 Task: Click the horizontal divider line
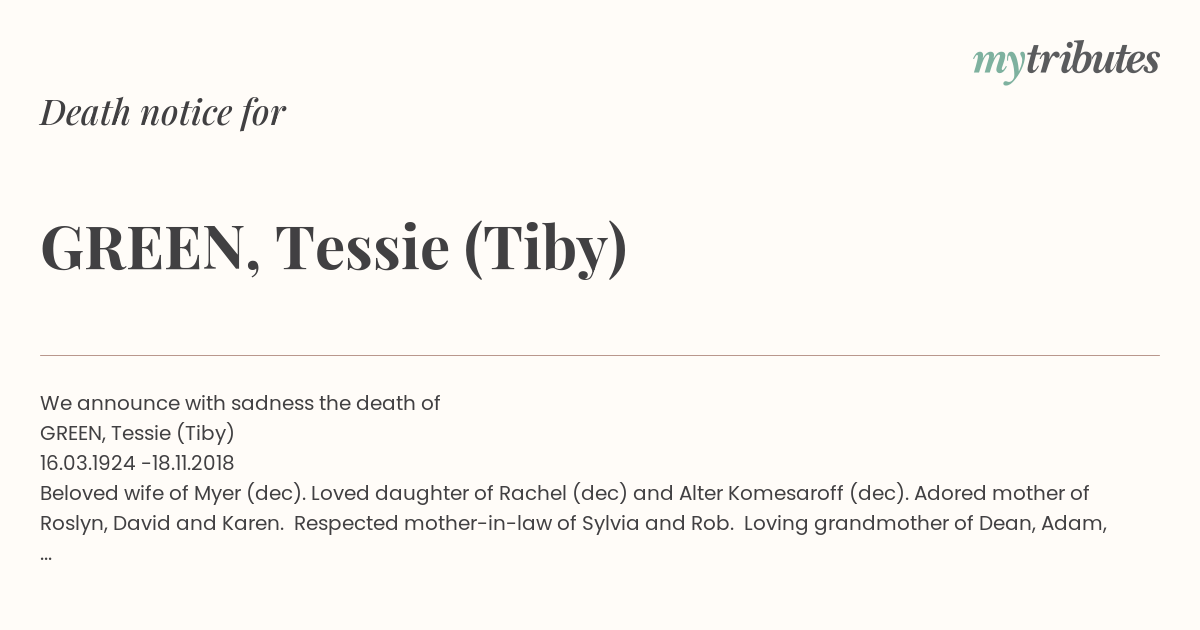click(x=600, y=355)
